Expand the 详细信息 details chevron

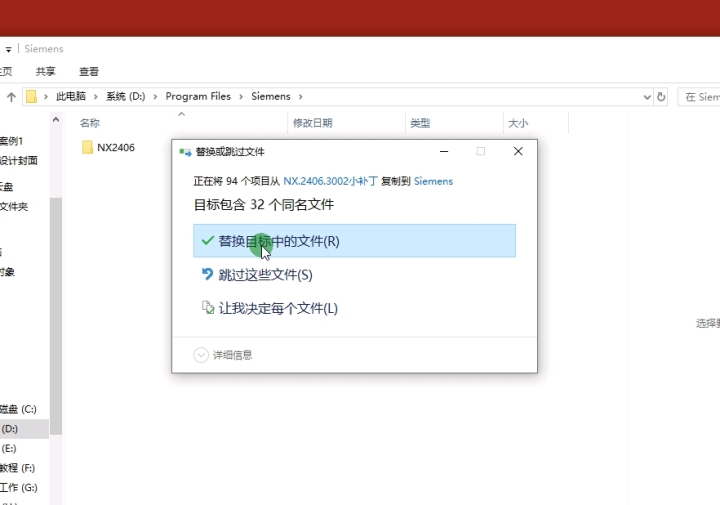coord(201,355)
